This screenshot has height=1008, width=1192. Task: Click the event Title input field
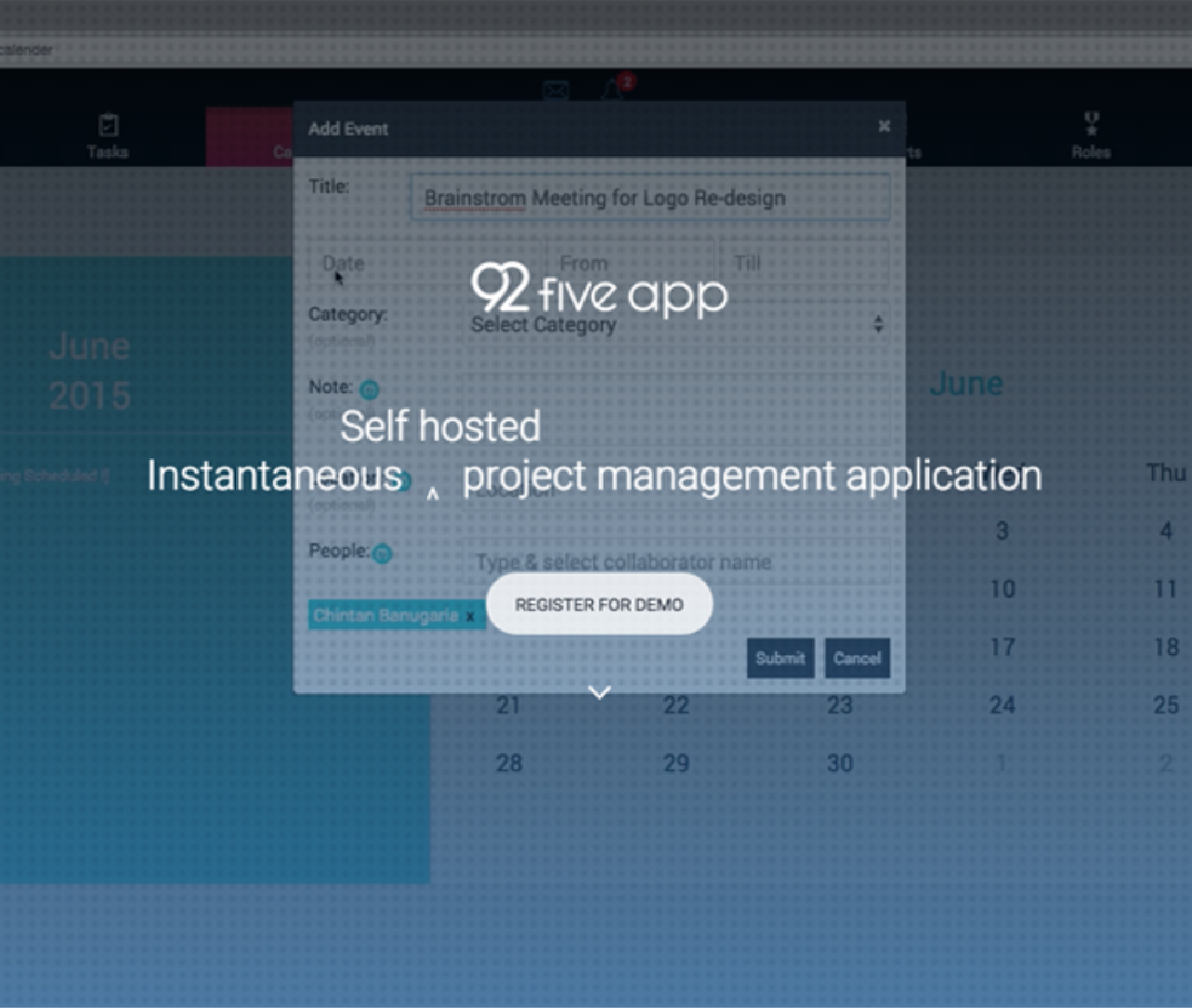(649, 198)
